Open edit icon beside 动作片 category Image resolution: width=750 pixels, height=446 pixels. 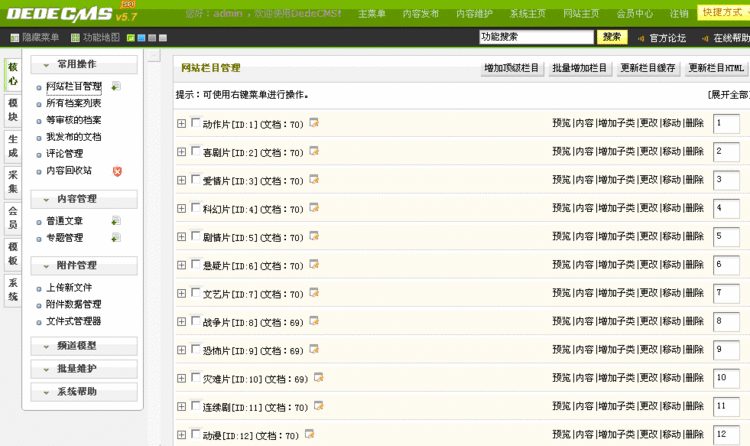(x=314, y=123)
